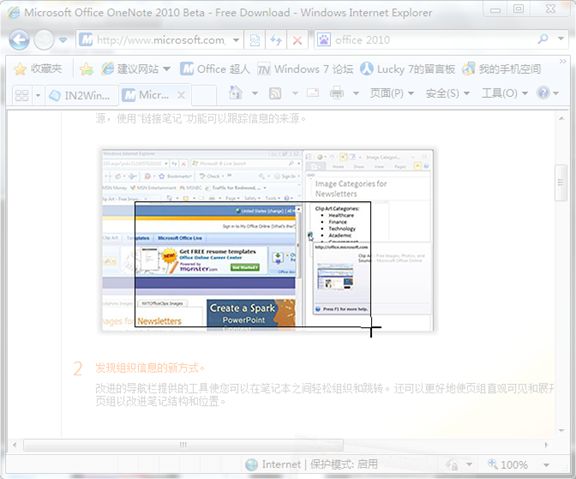Open the Office 超人 favorites link
The width and height of the screenshot is (576, 479).
(215, 69)
